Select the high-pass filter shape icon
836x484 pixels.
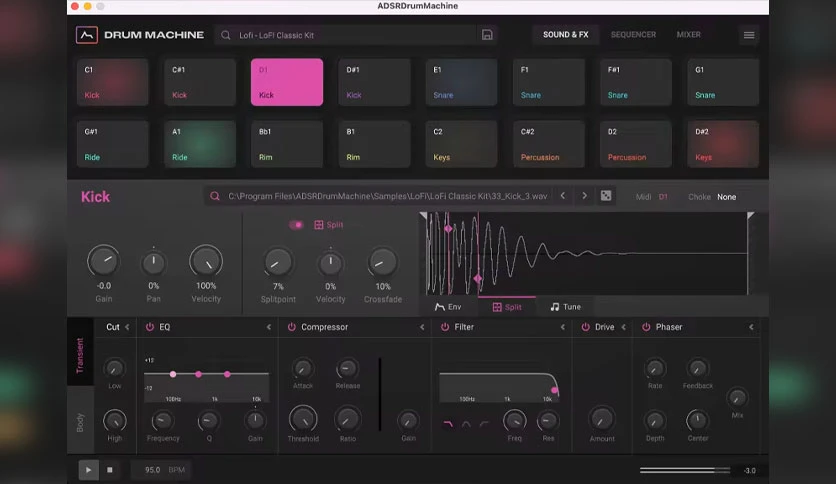(x=484, y=424)
